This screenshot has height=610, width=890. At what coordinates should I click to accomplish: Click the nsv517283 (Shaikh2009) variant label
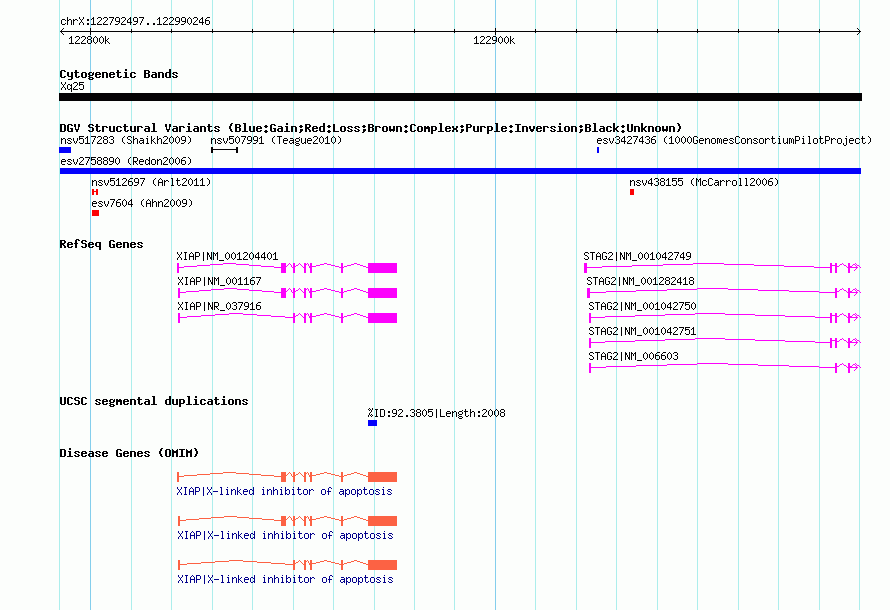126,140
